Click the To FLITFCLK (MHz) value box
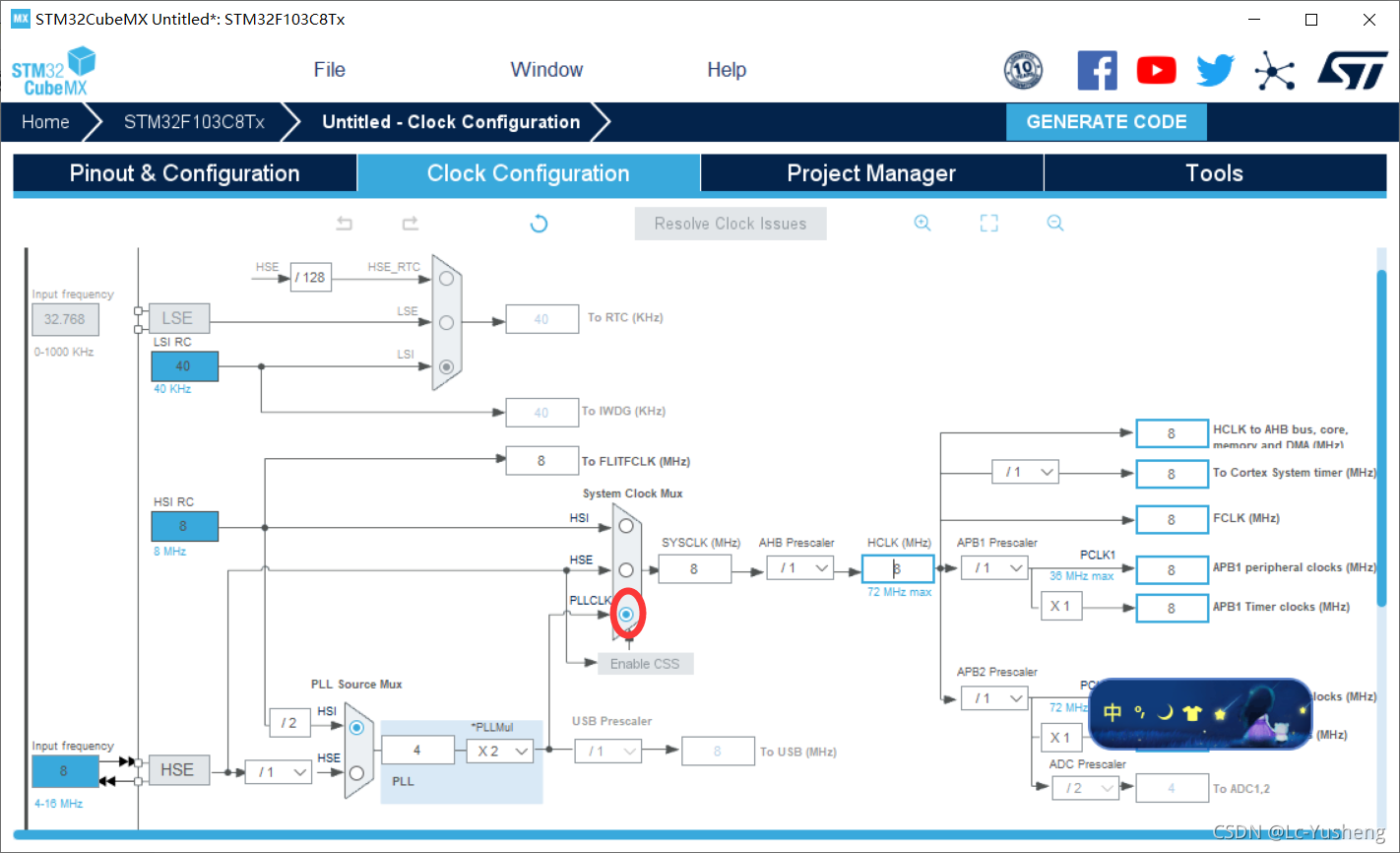 [x=541, y=460]
